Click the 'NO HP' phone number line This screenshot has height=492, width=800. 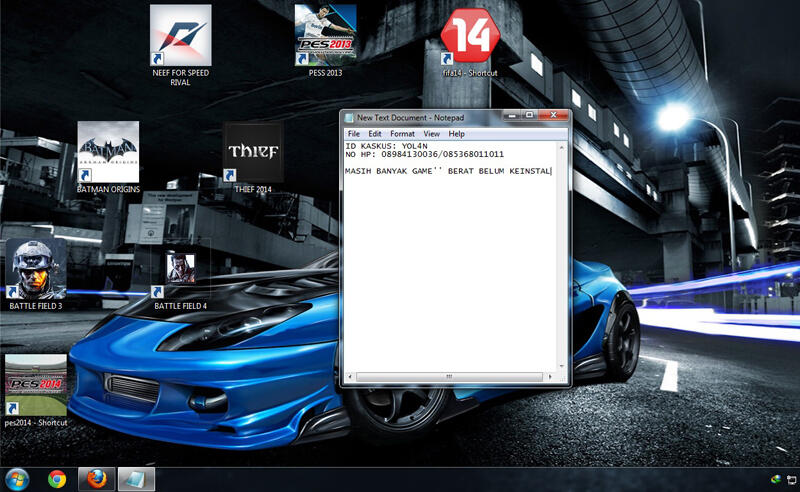pyautogui.click(x=424, y=154)
